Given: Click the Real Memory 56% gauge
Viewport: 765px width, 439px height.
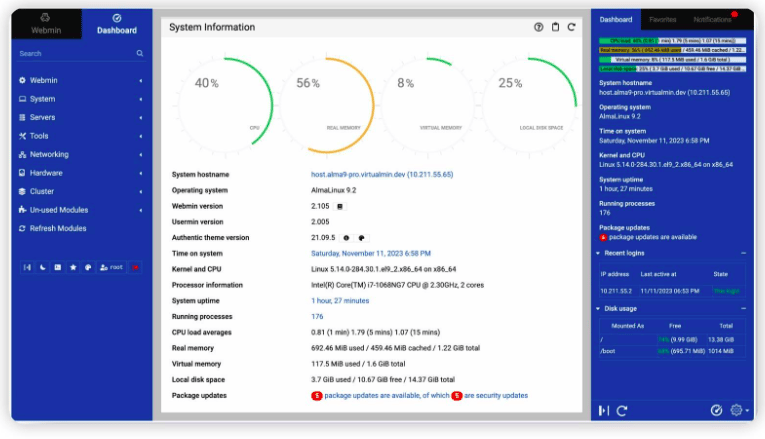Looking at the screenshot, I should (x=327, y=105).
